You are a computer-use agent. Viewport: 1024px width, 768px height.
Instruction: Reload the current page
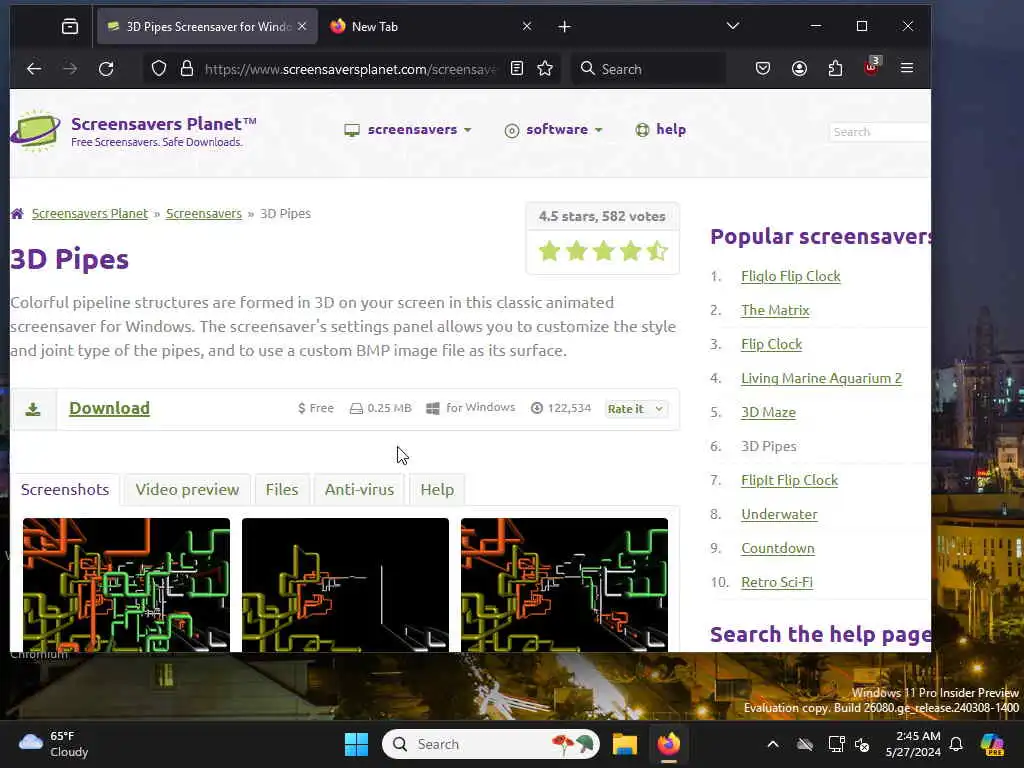[106, 69]
